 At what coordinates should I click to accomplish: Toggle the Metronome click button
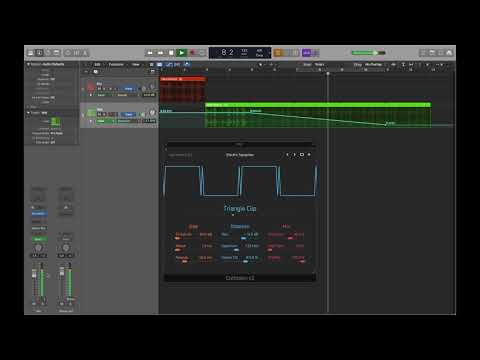click(x=316, y=53)
